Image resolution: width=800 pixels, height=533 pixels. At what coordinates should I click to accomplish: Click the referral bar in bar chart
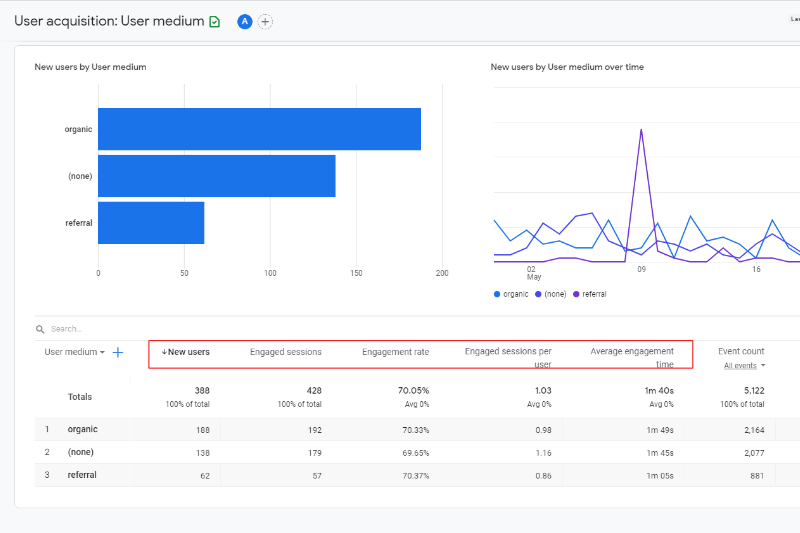point(151,223)
